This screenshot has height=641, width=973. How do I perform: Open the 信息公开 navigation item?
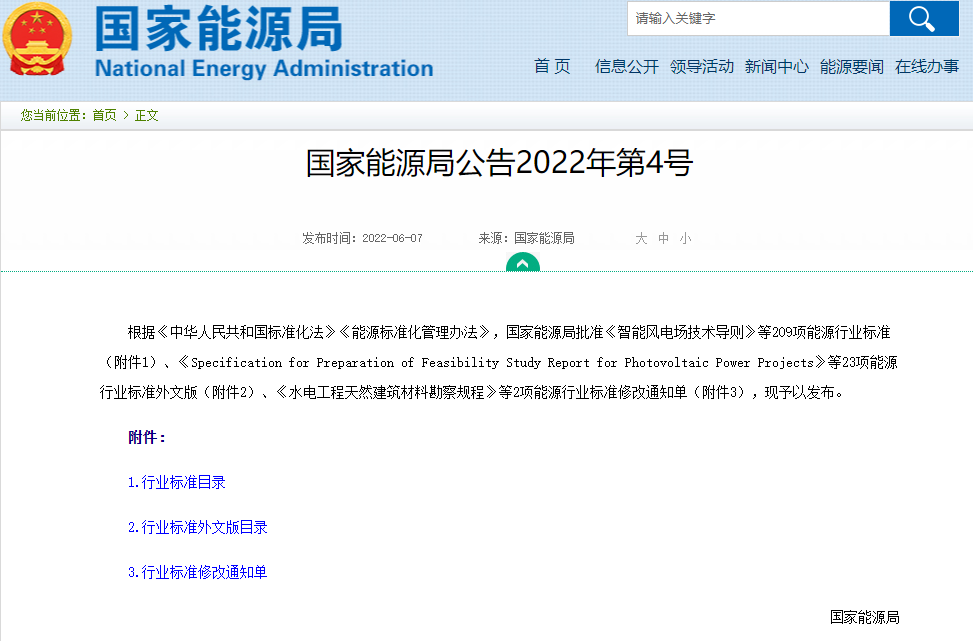point(627,67)
